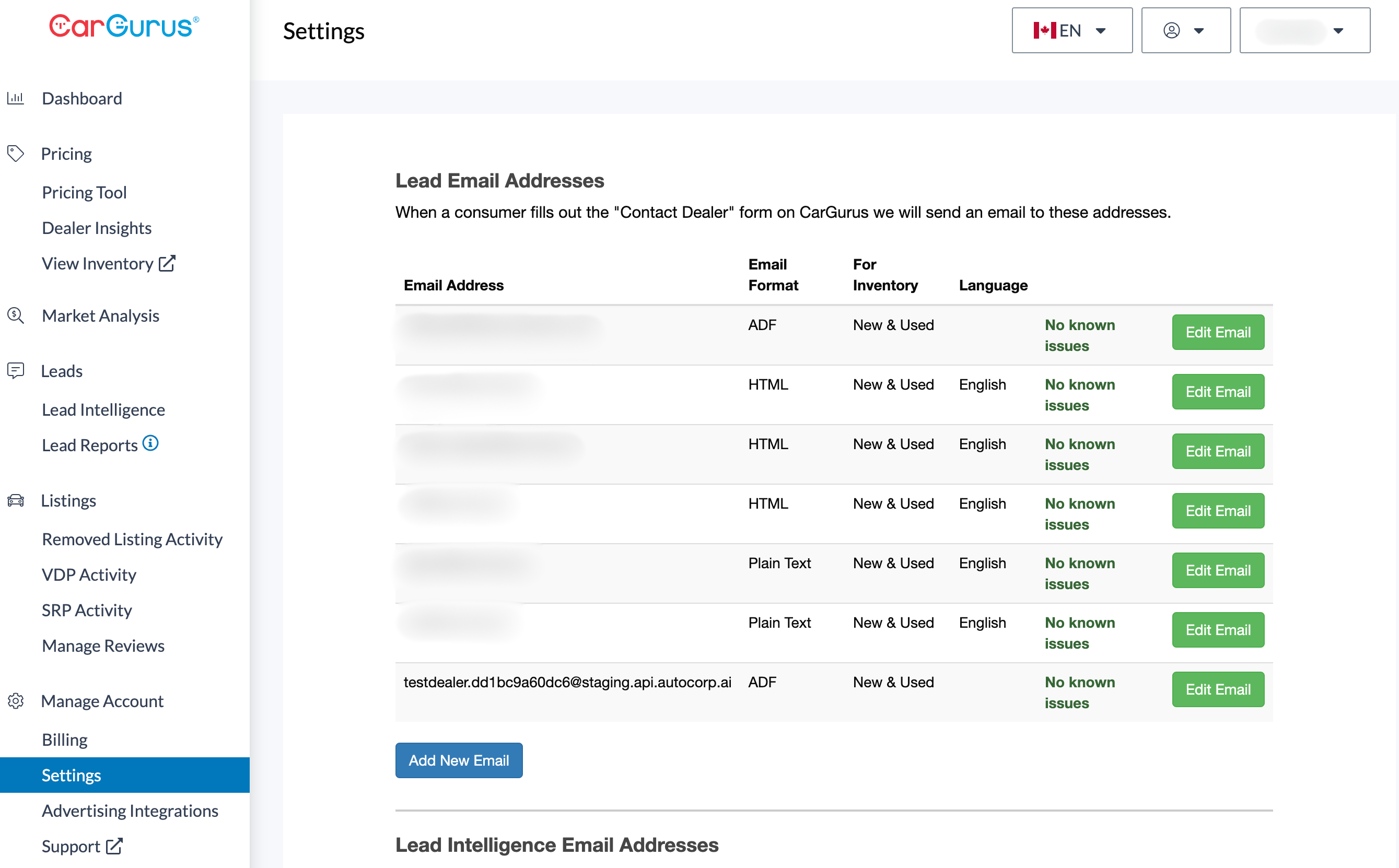Expand the dealer account selector dropdown
Screen dimensions: 1399x868
tap(1304, 30)
